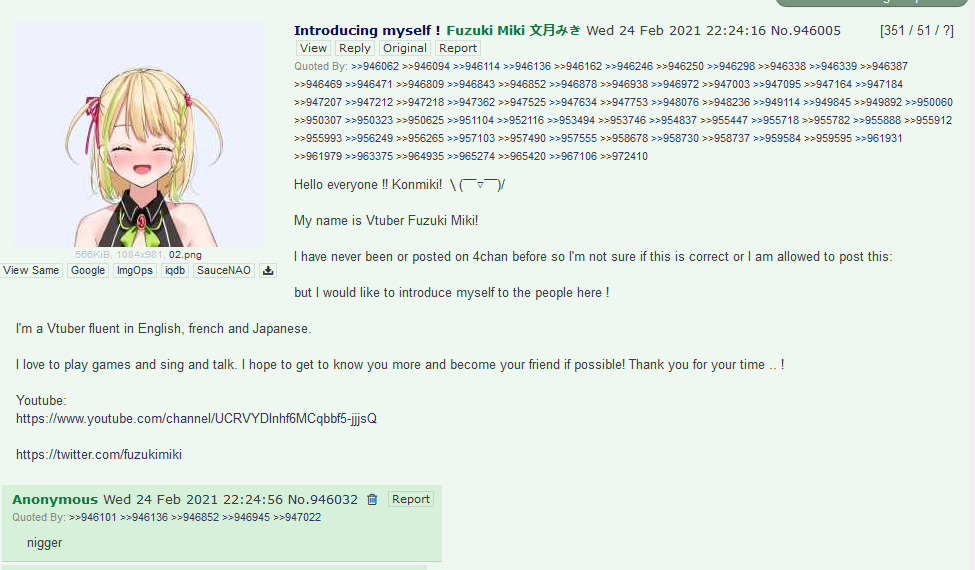The image size is (975, 570).
Task: Jump to quoted reply >>972410
Action: [624, 156]
